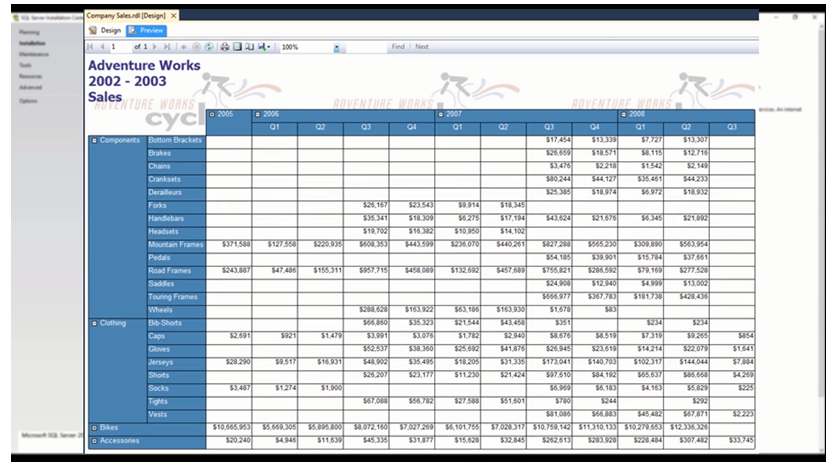Select the Road Frames row header
This screenshot has width=830, height=464.
[176, 271]
